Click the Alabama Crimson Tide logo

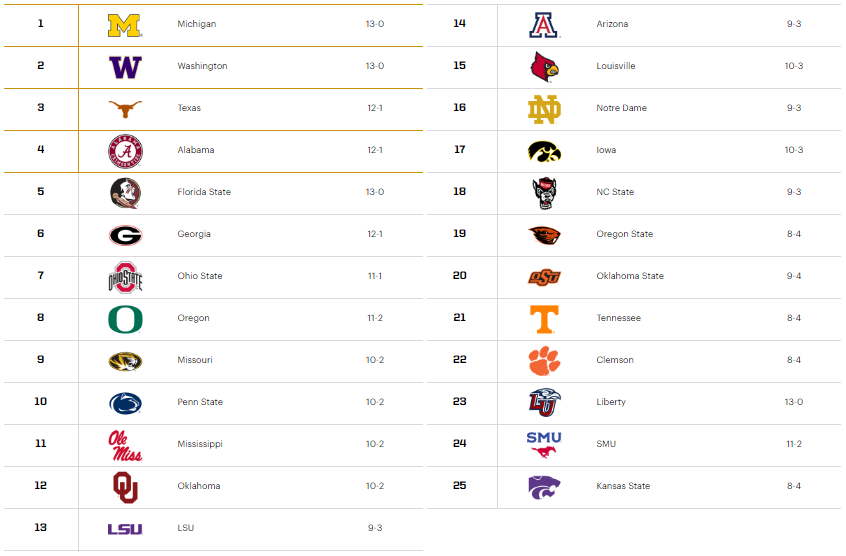tap(125, 150)
